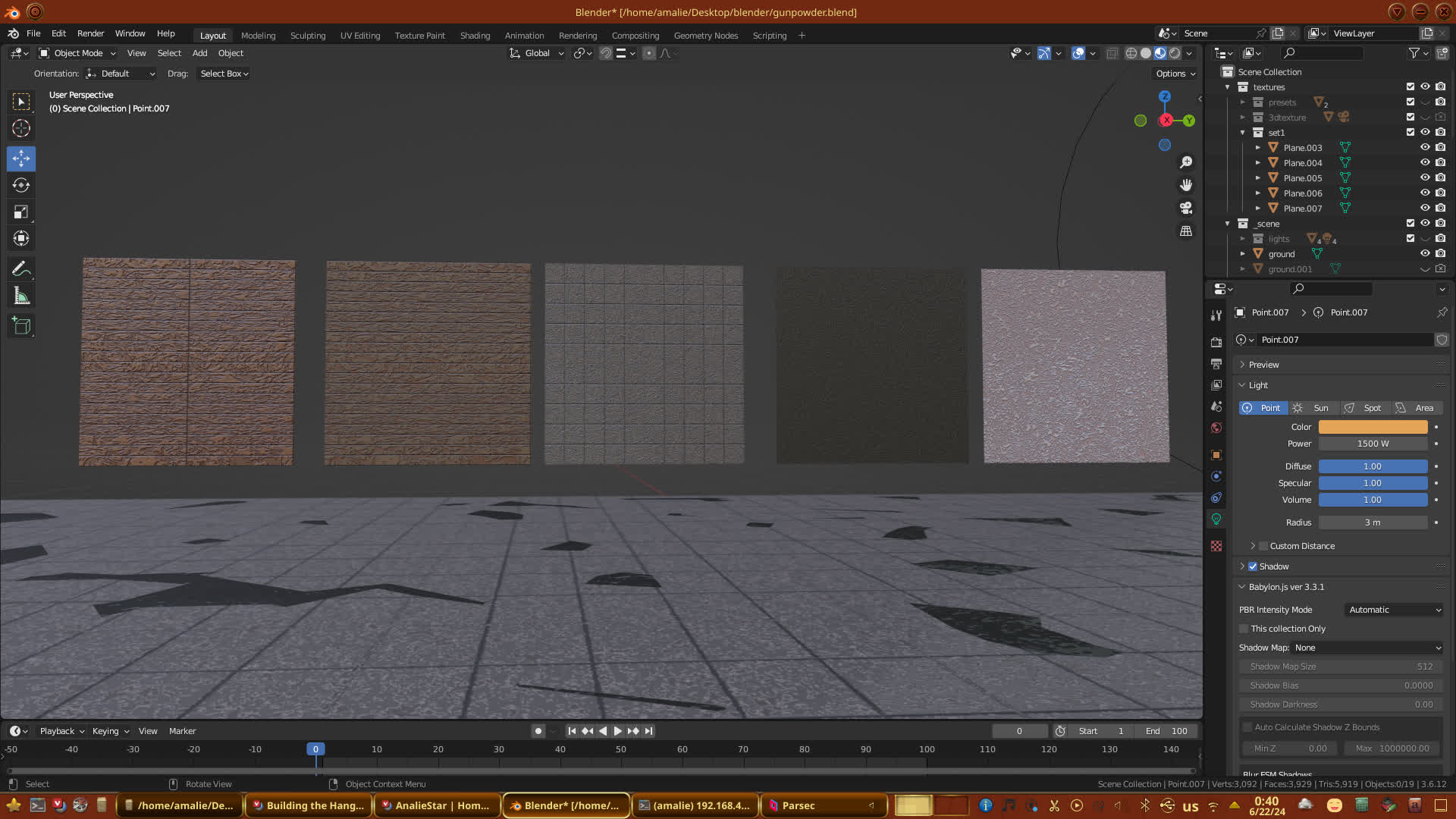Click the Add Cube tool

point(21,326)
